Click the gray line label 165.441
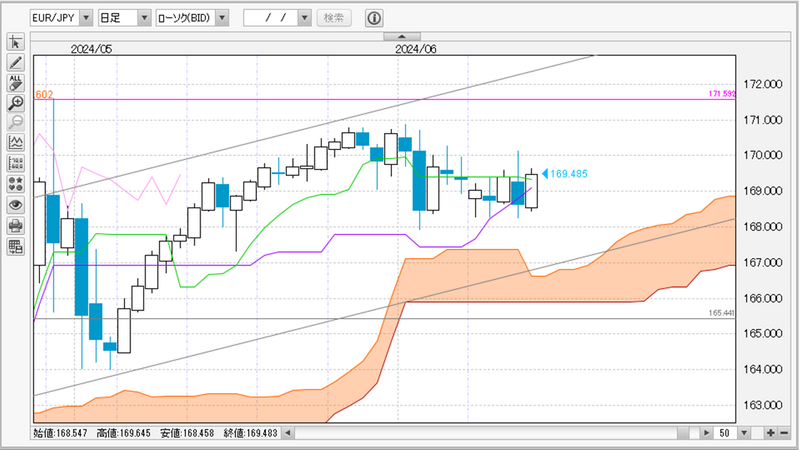 coord(721,313)
